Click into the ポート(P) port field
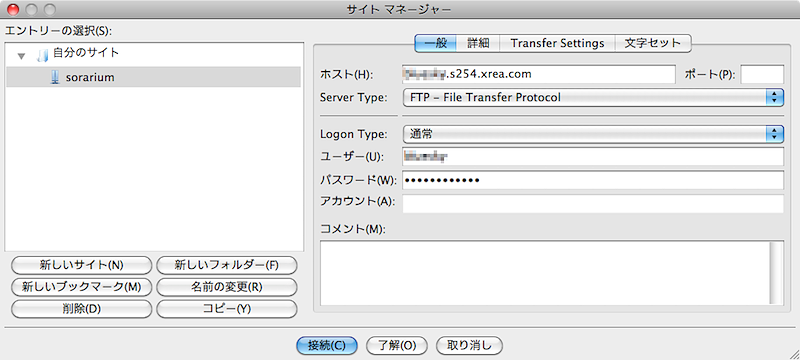 (x=762, y=74)
